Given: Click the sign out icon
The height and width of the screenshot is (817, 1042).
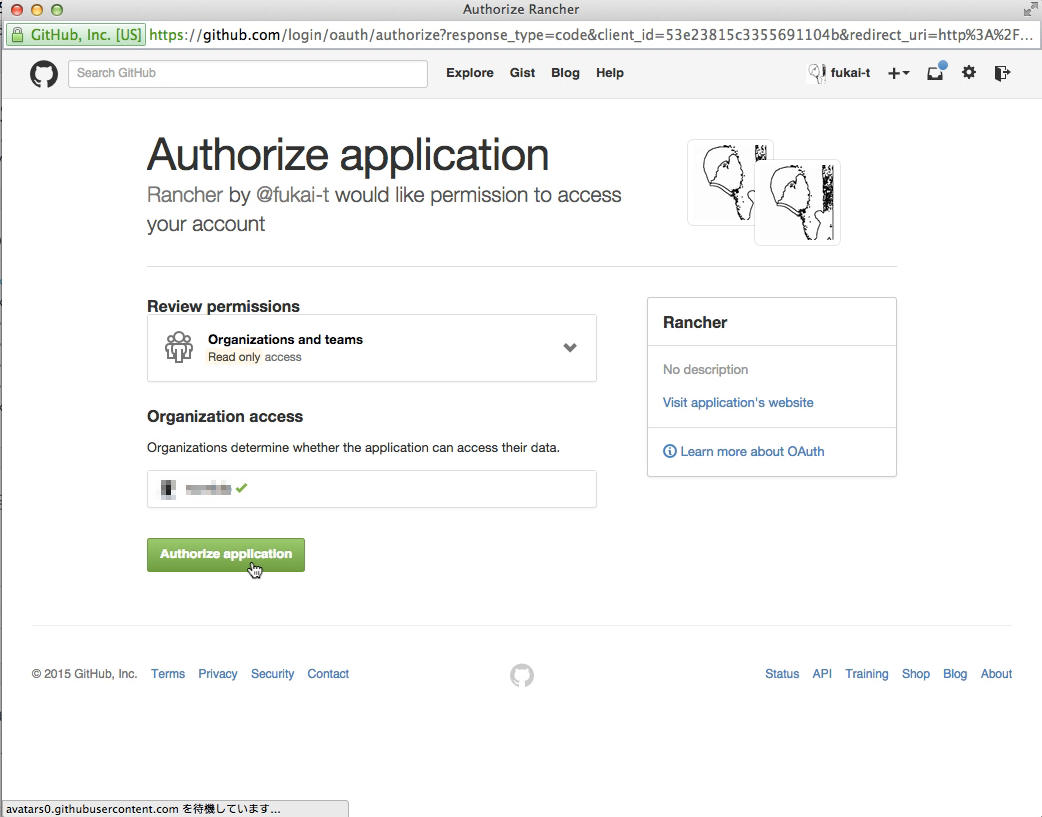Looking at the screenshot, I should click(1002, 73).
